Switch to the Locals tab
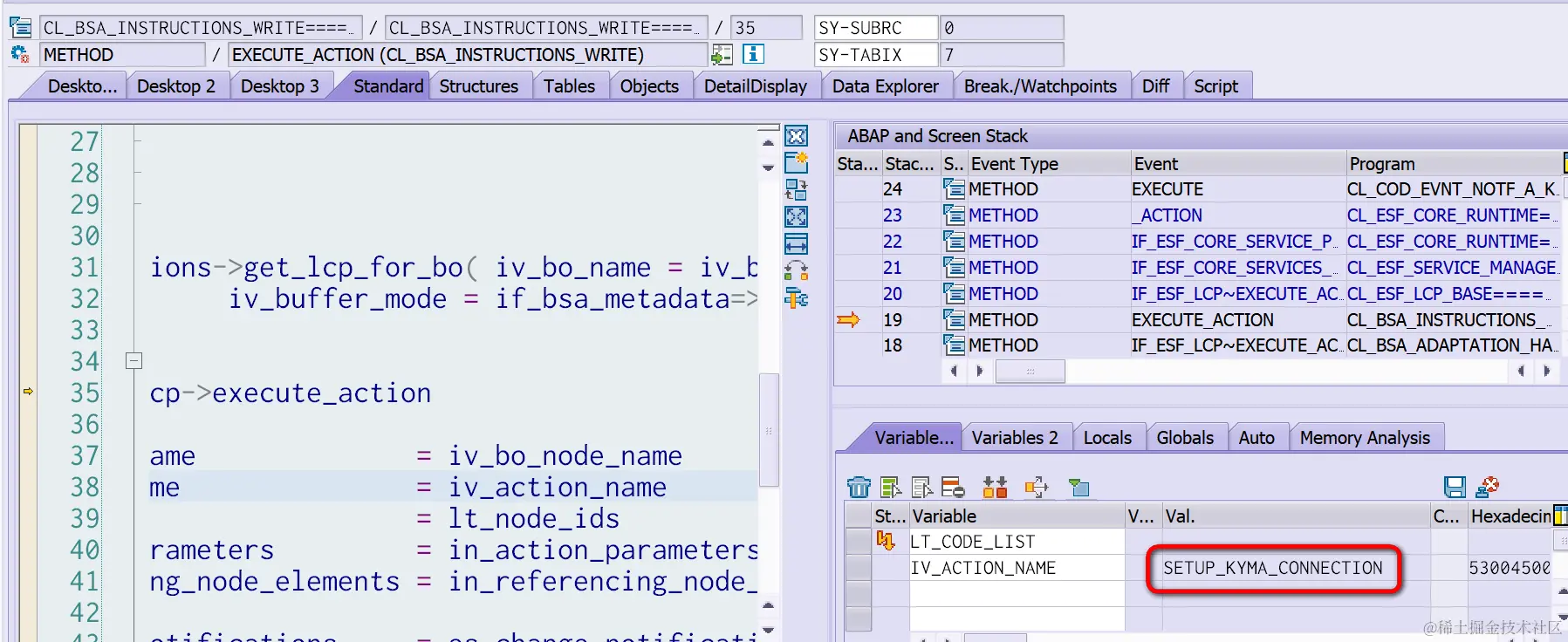The width and height of the screenshot is (1568, 642). point(1107,438)
